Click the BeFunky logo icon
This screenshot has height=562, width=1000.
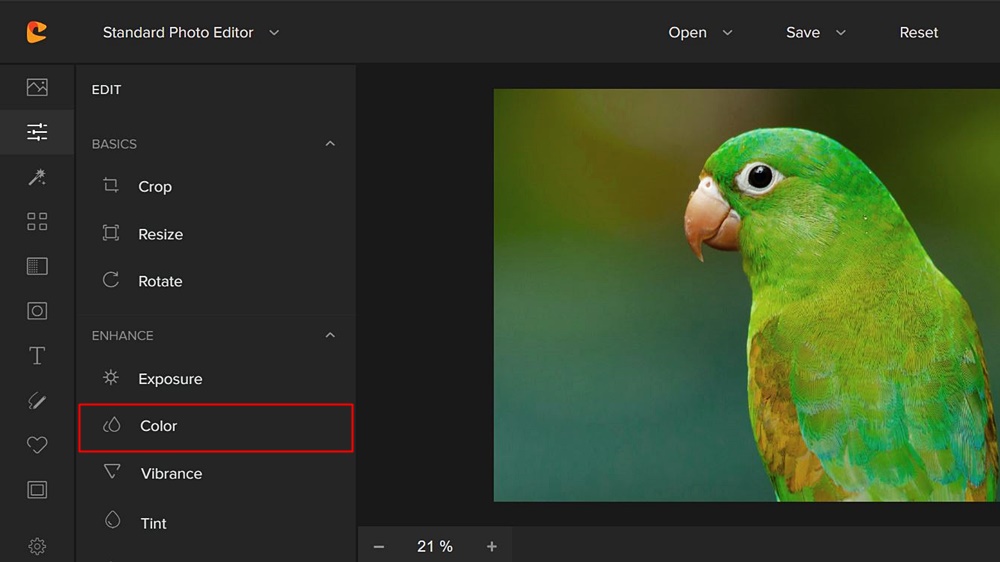37,32
